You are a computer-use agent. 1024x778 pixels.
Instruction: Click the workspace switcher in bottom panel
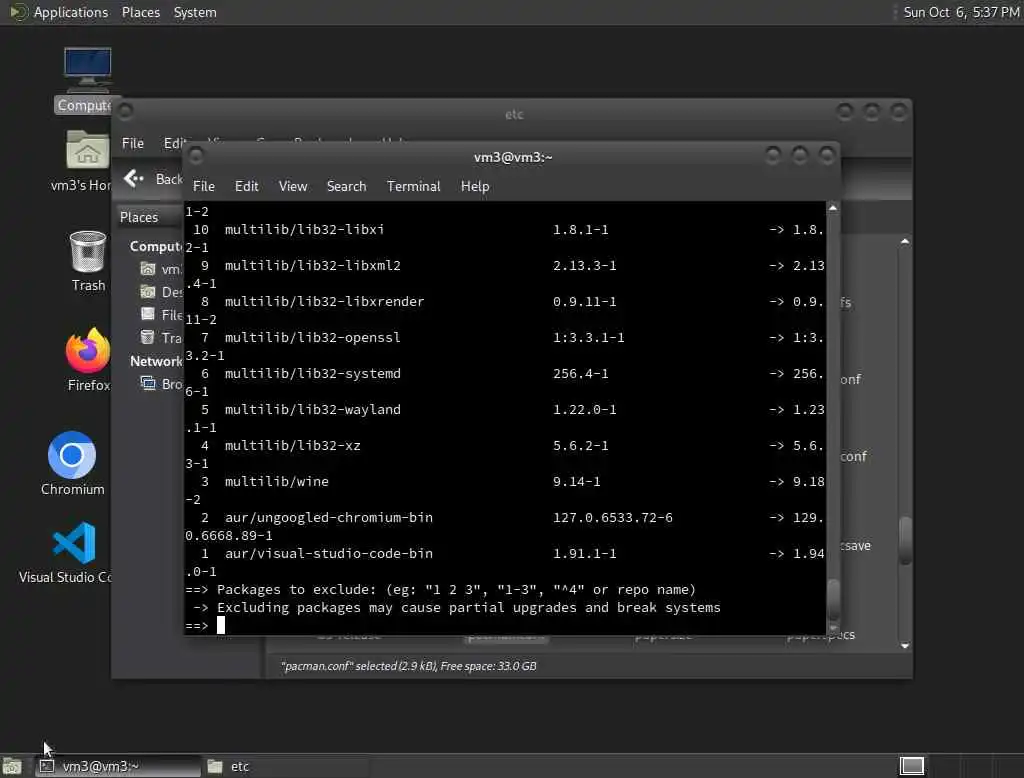click(912, 766)
